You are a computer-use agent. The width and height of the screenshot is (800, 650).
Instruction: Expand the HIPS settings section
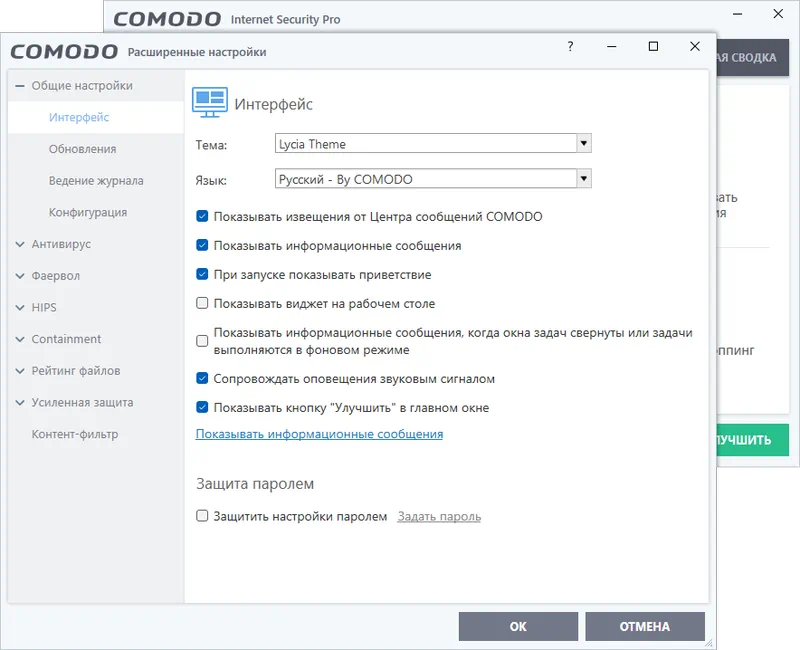pos(20,308)
